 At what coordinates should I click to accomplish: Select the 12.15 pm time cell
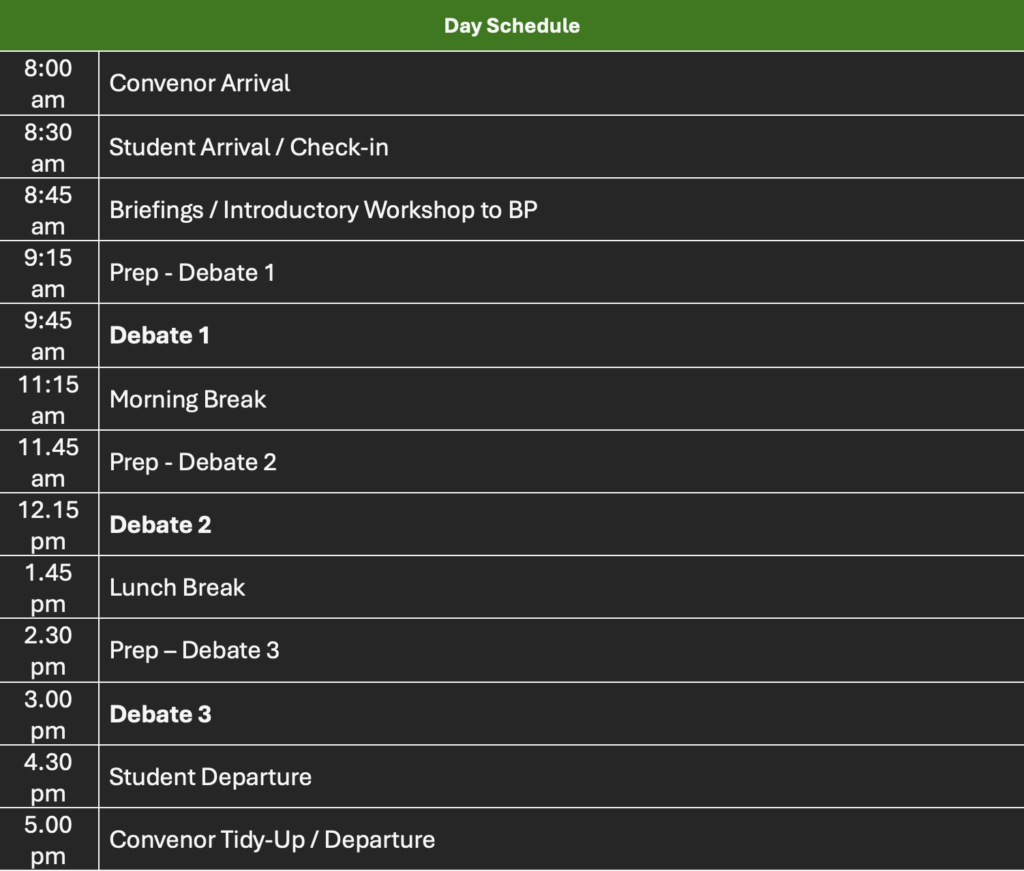(x=48, y=525)
